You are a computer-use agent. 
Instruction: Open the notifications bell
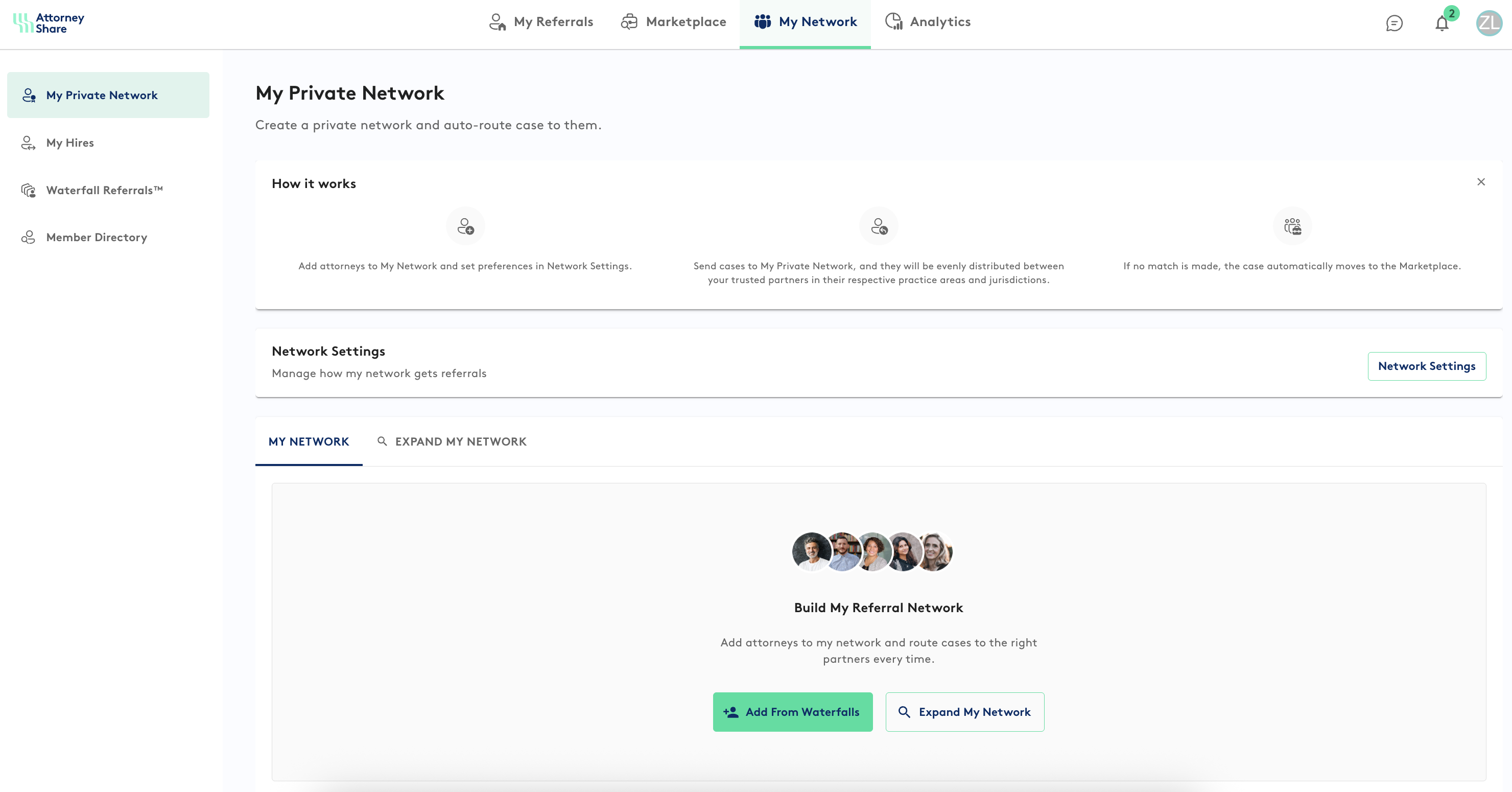[x=1442, y=24]
